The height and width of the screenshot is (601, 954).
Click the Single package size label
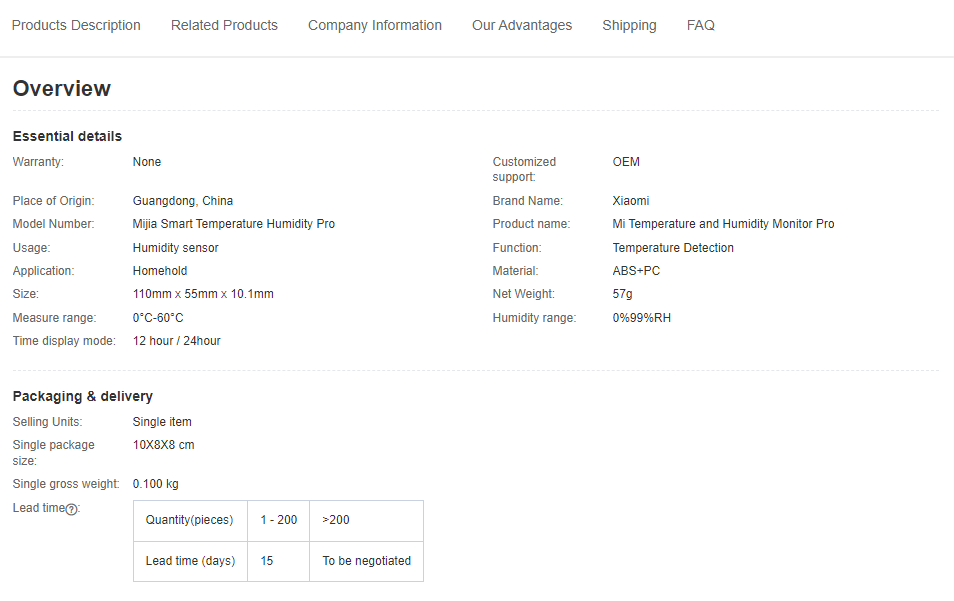(54, 453)
